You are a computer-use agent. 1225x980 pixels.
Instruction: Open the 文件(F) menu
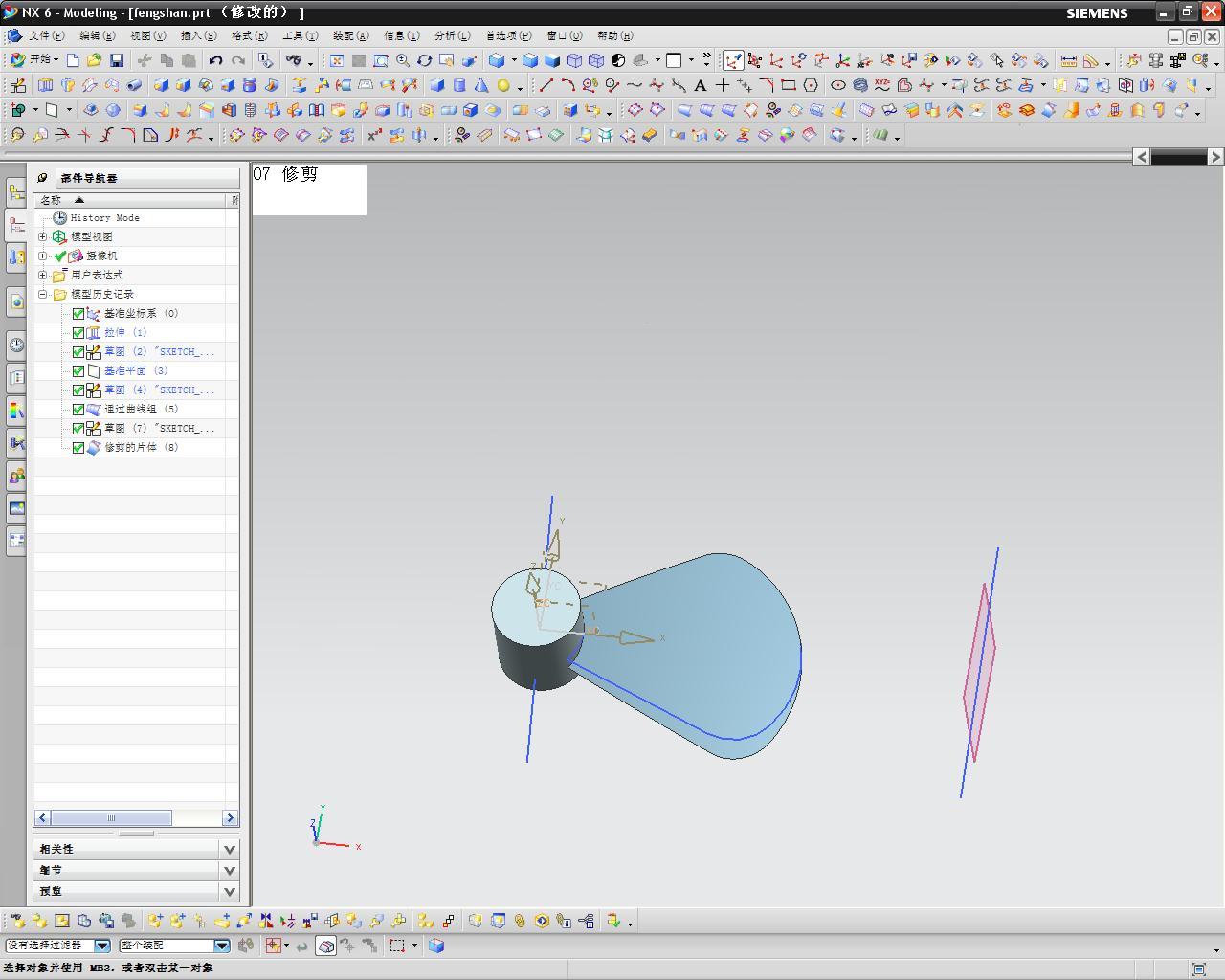46,35
